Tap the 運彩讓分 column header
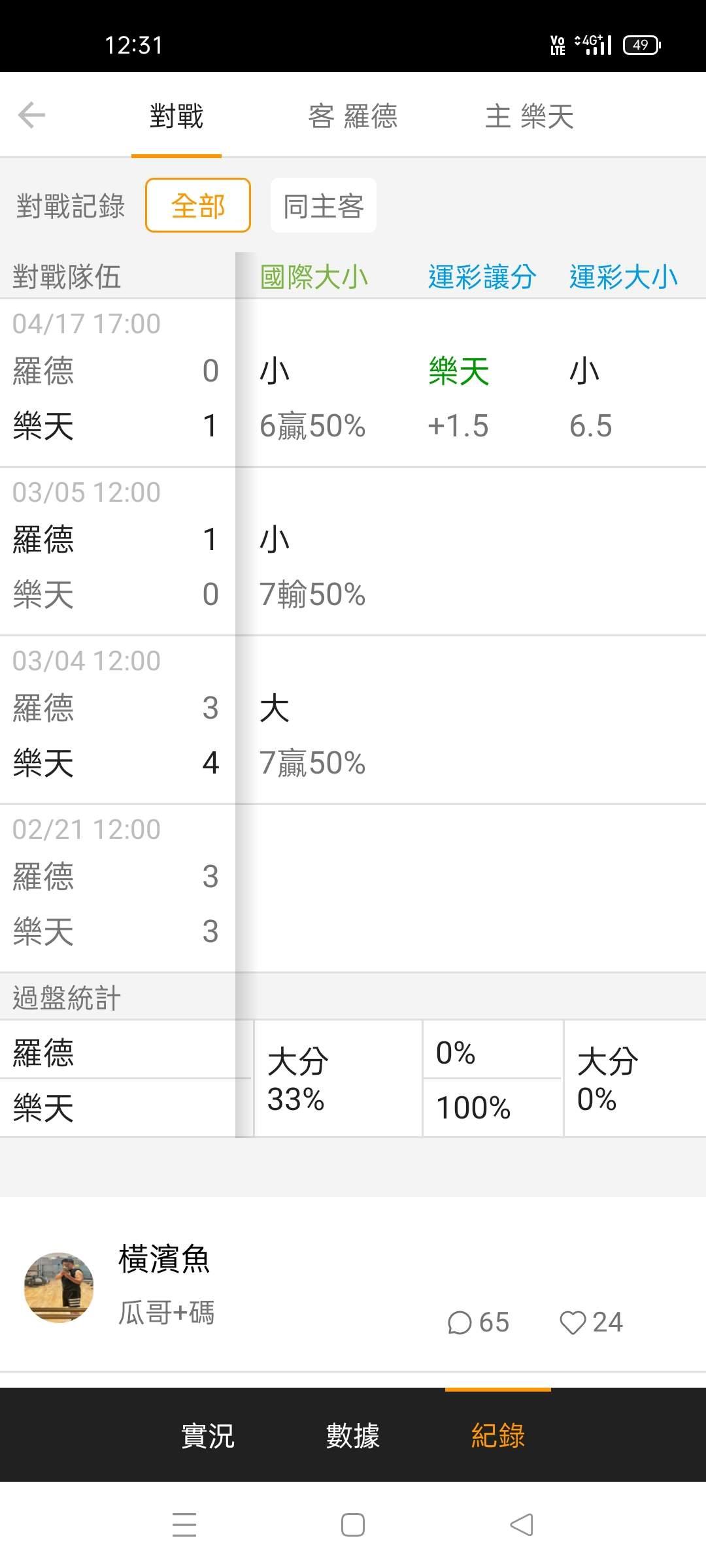The image size is (706, 1568). click(x=482, y=277)
